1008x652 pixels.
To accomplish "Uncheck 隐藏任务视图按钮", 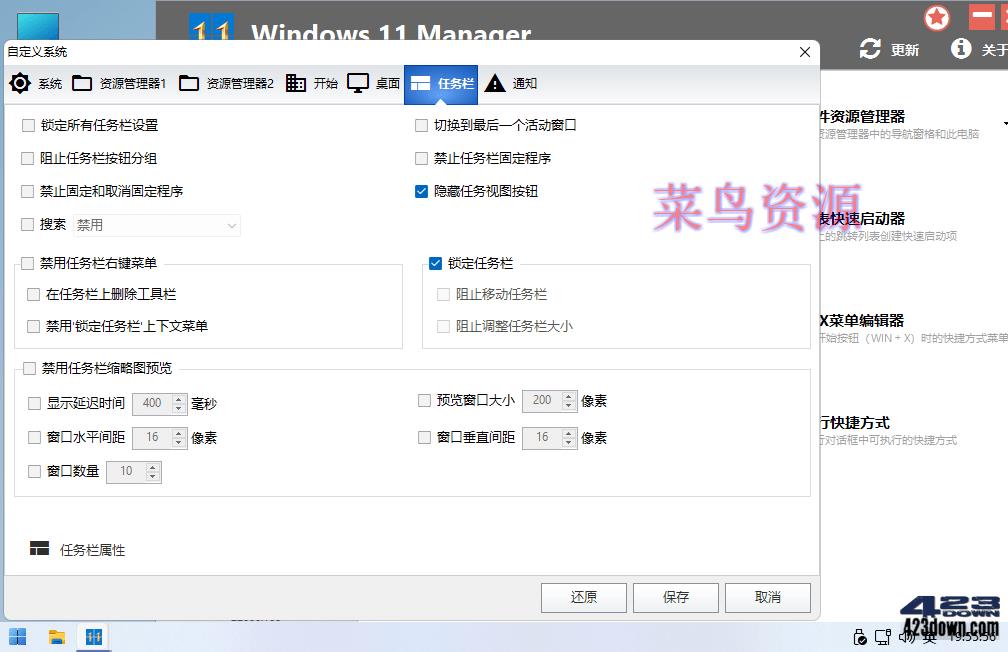I will coord(422,190).
